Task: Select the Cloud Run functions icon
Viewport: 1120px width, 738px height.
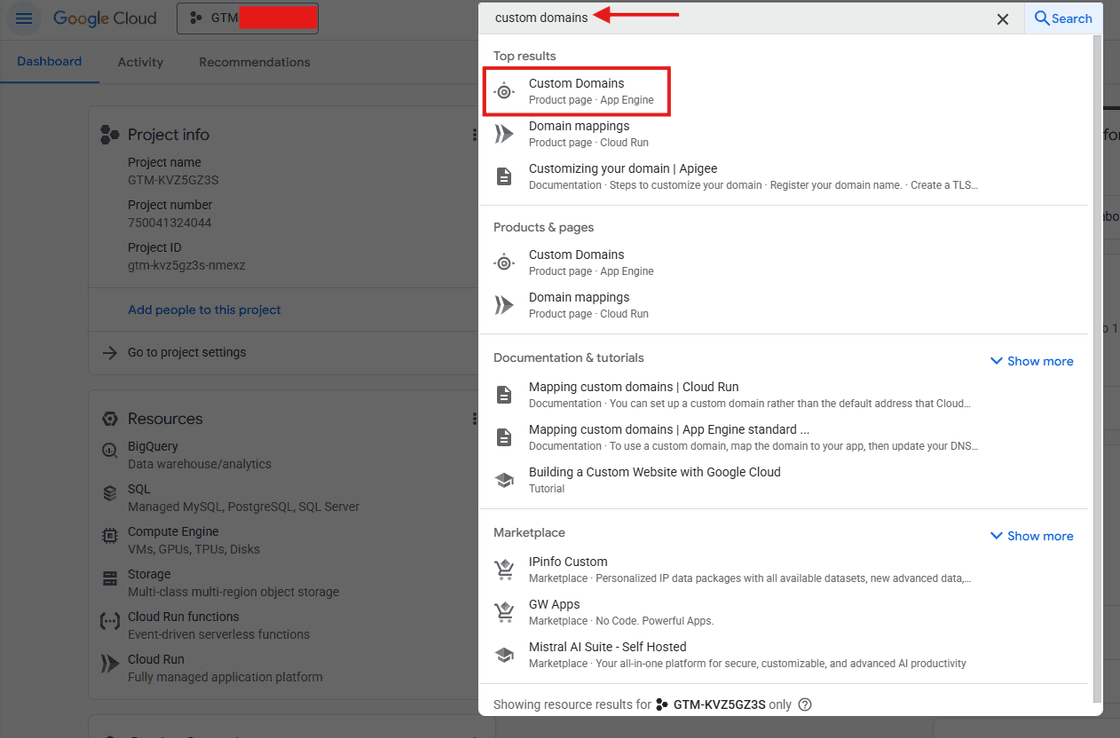Action: pos(109,621)
